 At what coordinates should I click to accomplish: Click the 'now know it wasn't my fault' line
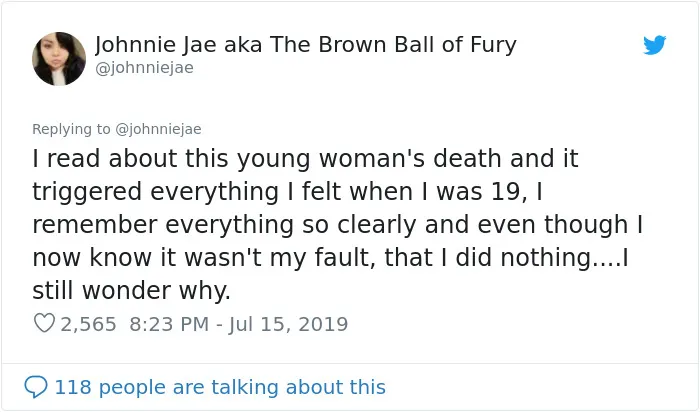[330, 258]
